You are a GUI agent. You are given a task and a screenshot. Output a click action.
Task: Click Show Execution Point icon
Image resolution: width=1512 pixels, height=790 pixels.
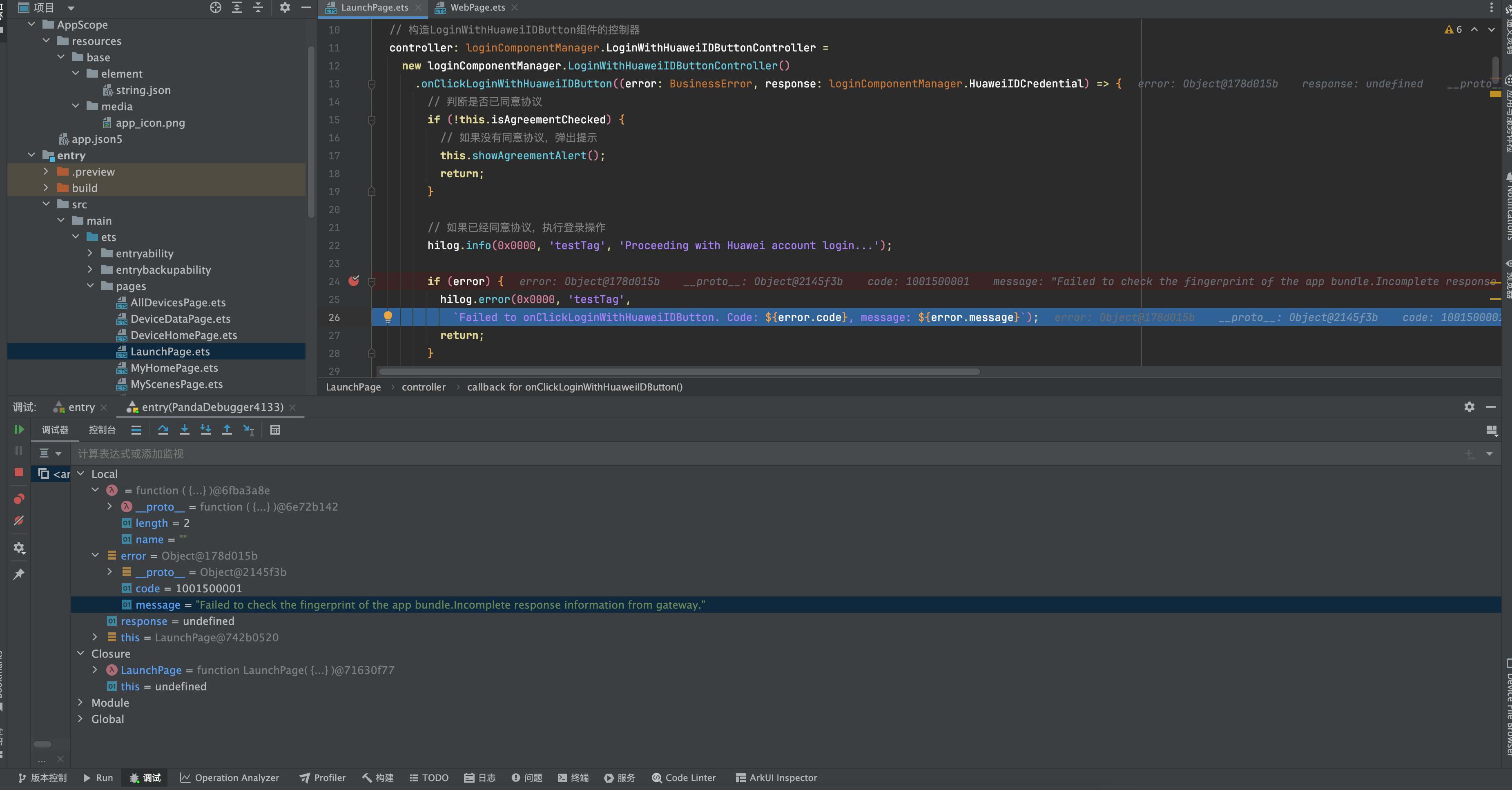pos(136,430)
